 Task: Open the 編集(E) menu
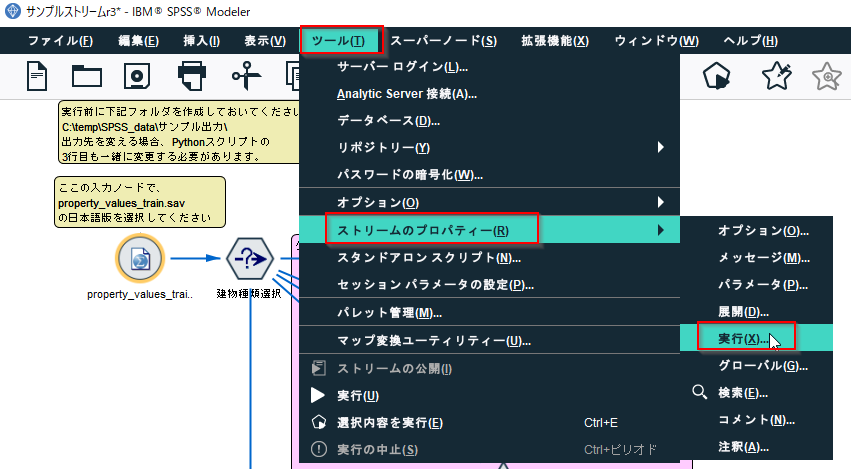[138, 41]
